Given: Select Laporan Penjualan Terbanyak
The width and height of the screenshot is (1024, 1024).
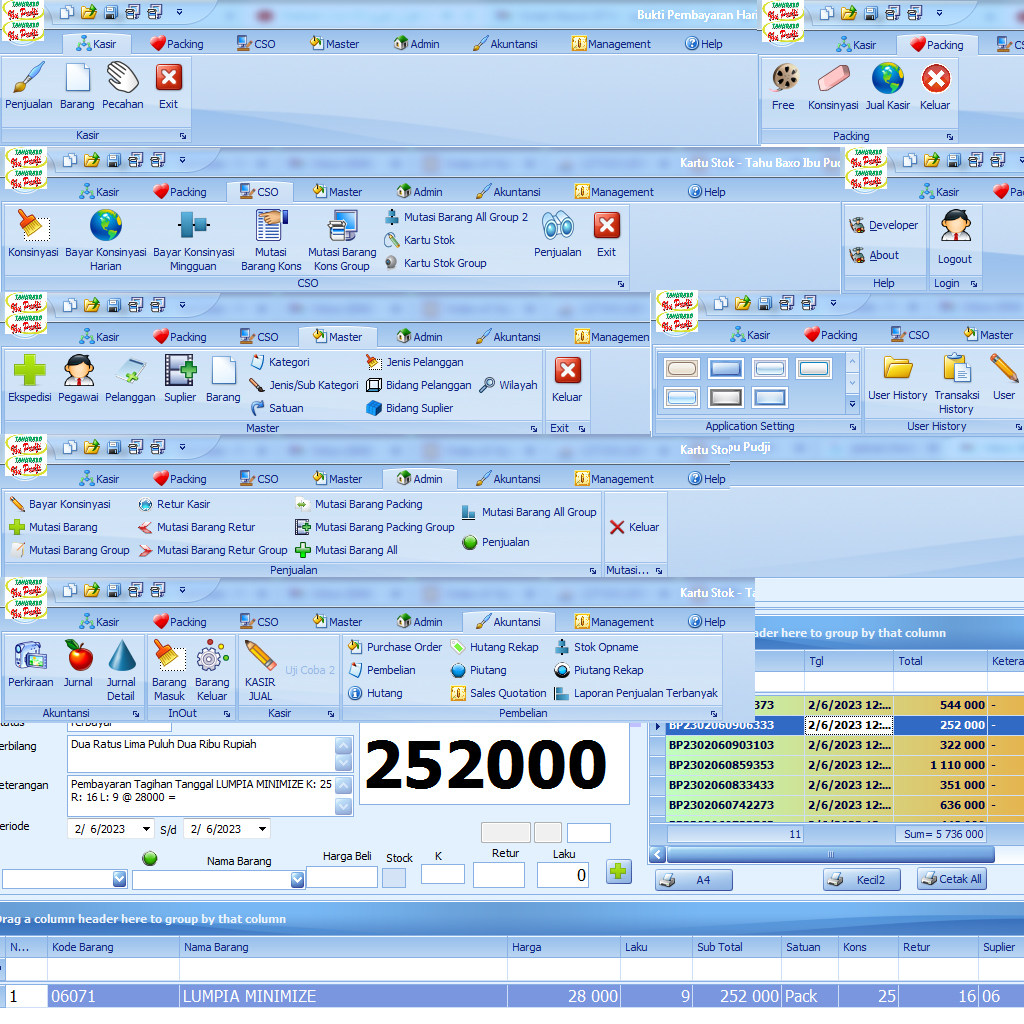Looking at the screenshot, I should click(x=645, y=693).
